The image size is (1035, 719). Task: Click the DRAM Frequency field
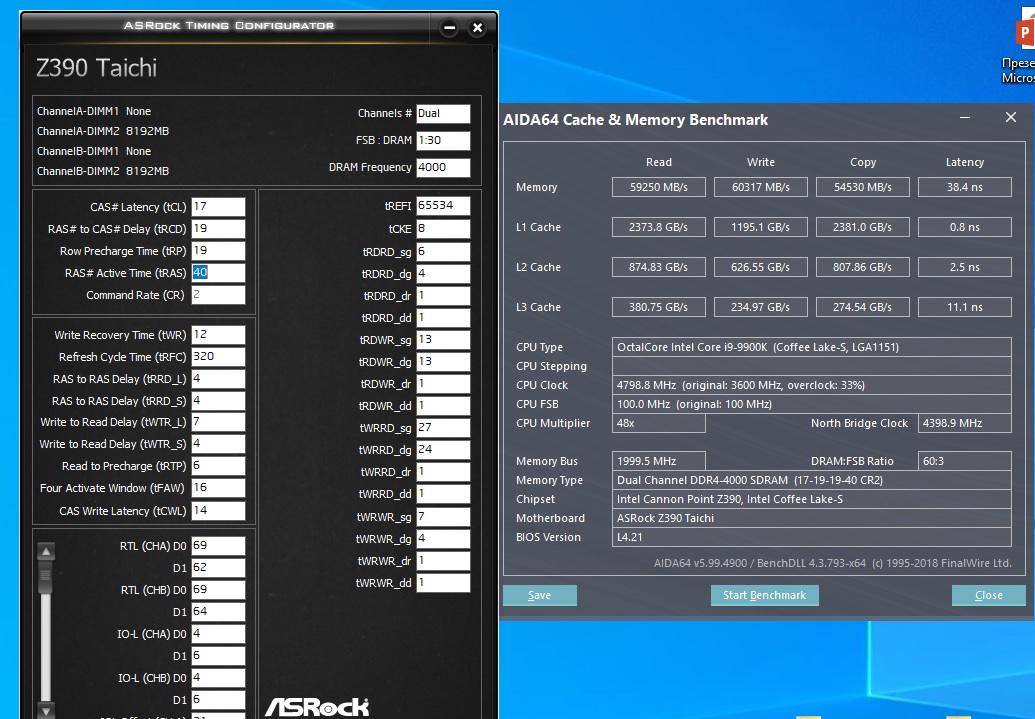click(x=444, y=168)
